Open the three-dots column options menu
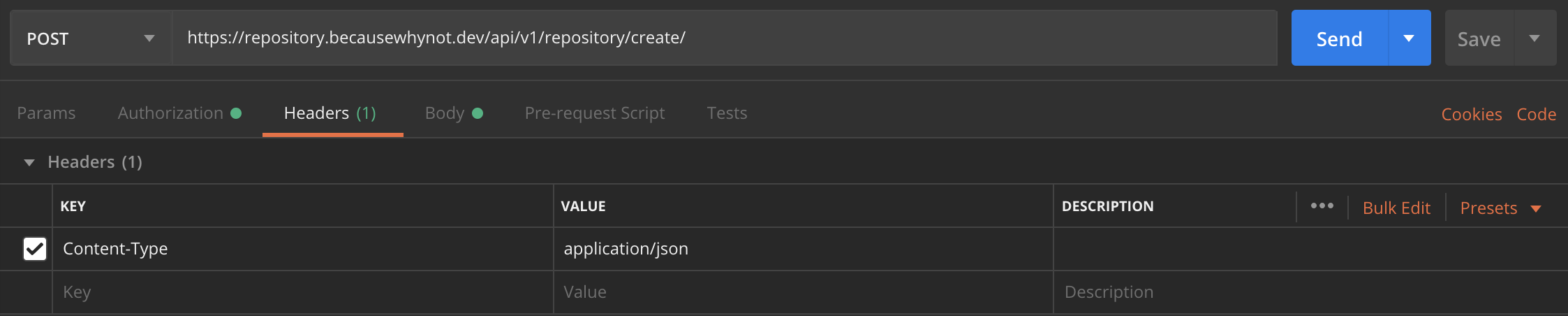The height and width of the screenshot is (316, 1568). coord(1322,206)
